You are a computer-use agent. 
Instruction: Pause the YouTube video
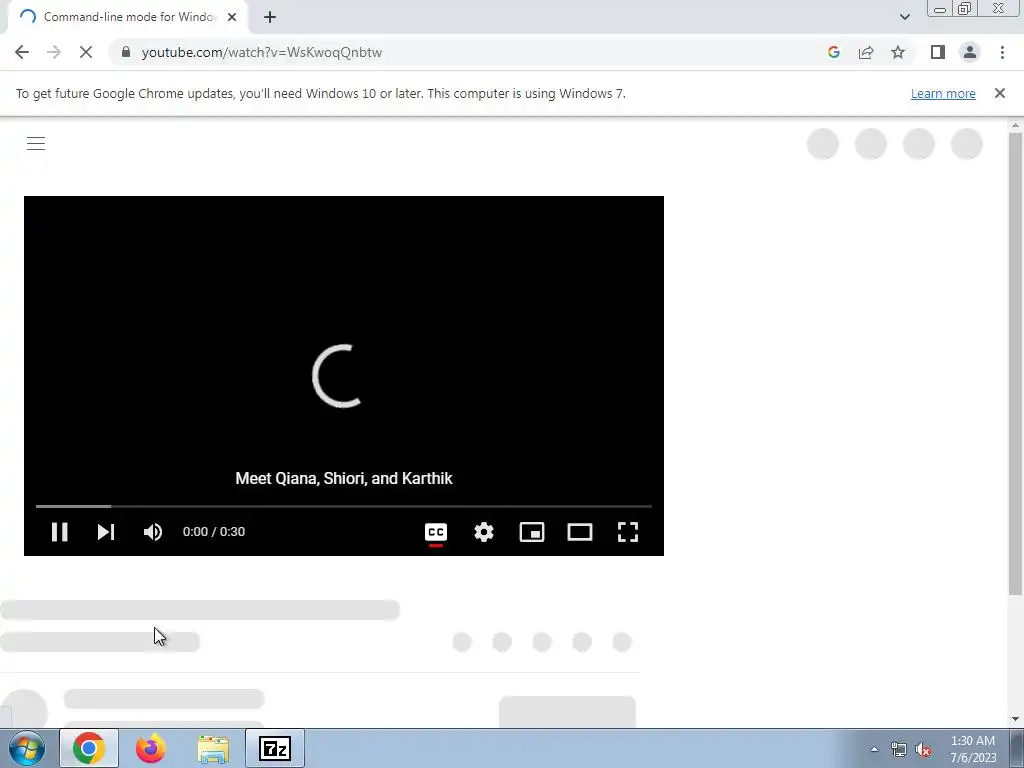(59, 532)
